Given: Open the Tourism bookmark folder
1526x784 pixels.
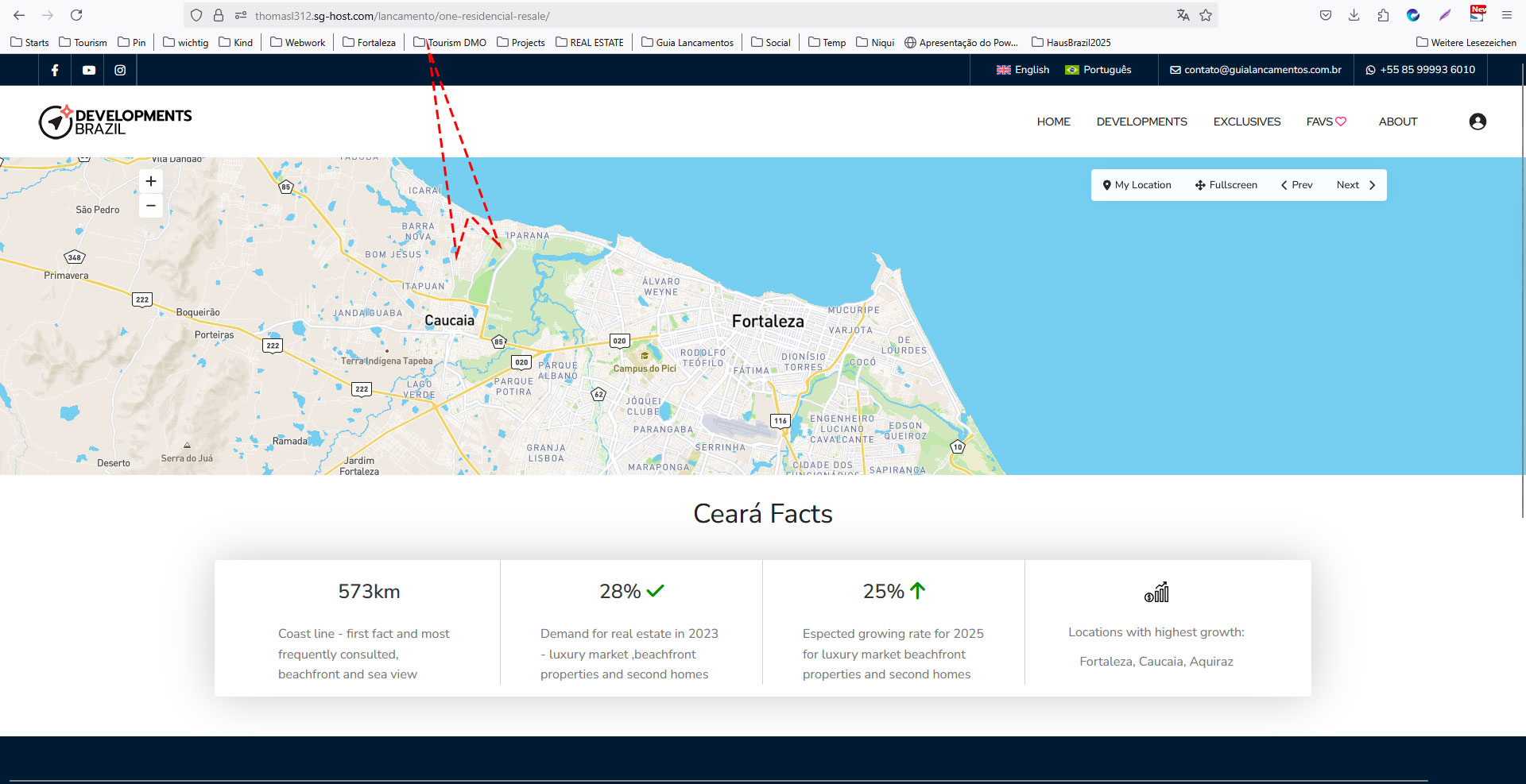Looking at the screenshot, I should point(83,42).
